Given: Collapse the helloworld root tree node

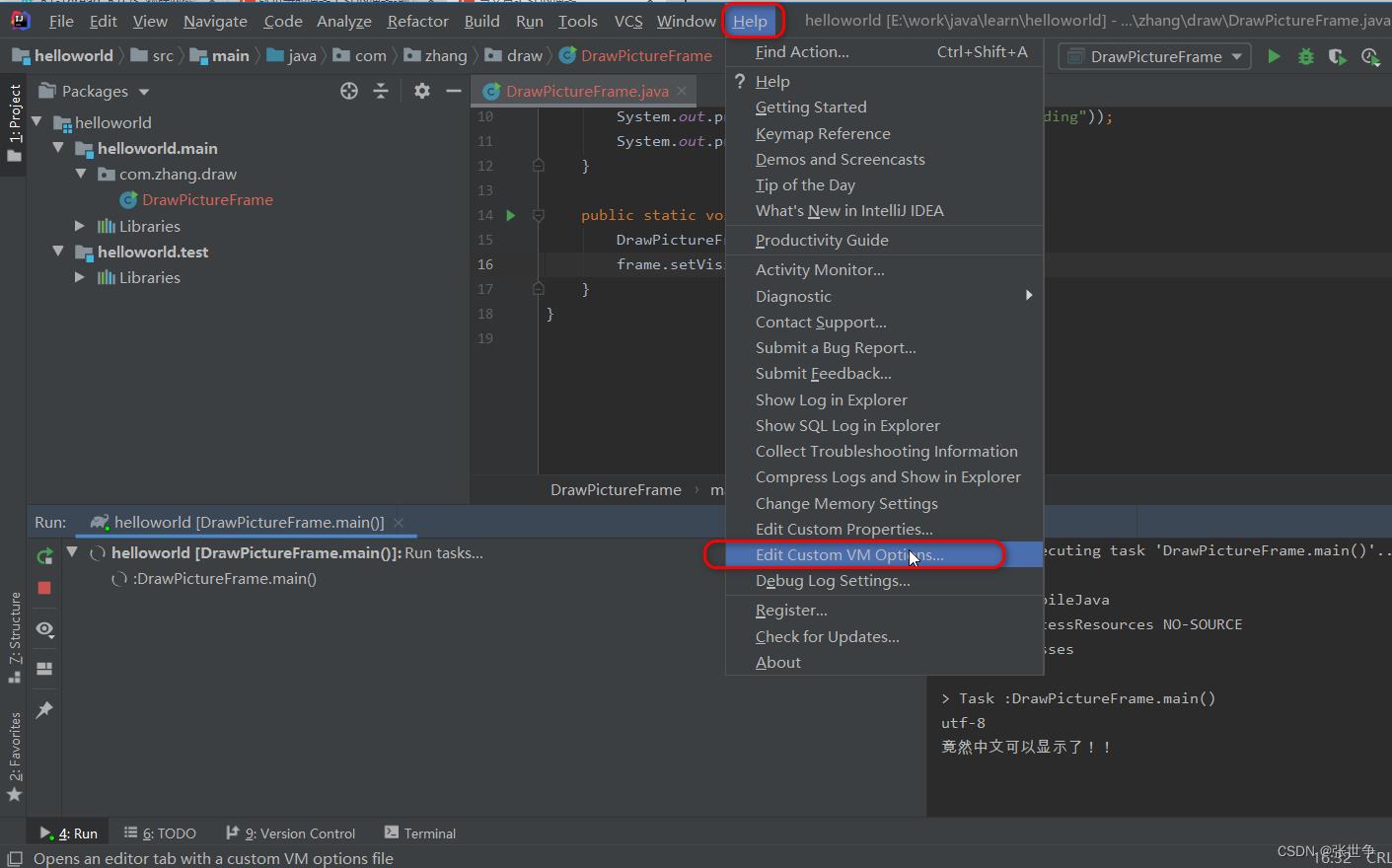Looking at the screenshot, I should point(37,122).
